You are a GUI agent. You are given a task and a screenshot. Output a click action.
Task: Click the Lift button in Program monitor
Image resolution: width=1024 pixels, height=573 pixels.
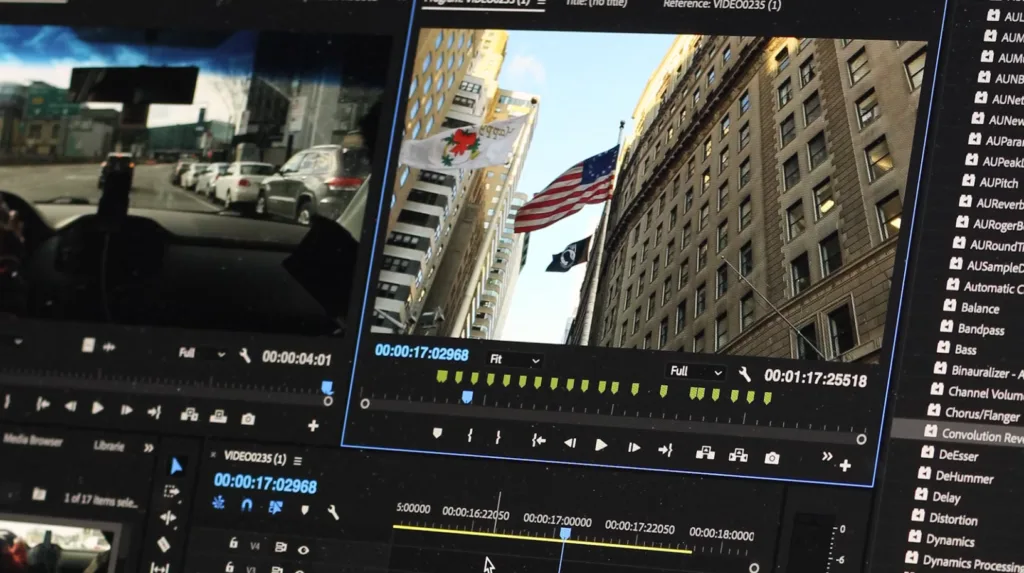click(x=705, y=452)
